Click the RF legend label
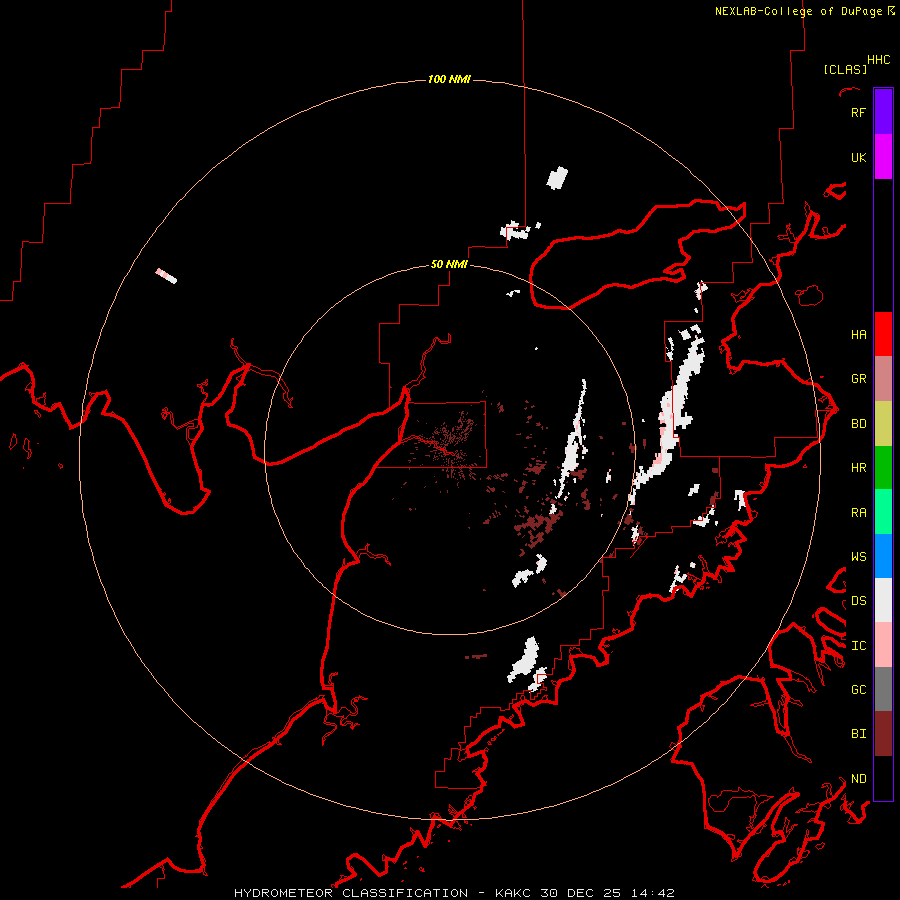Image resolution: width=900 pixels, height=900 pixels. point(858,112)
